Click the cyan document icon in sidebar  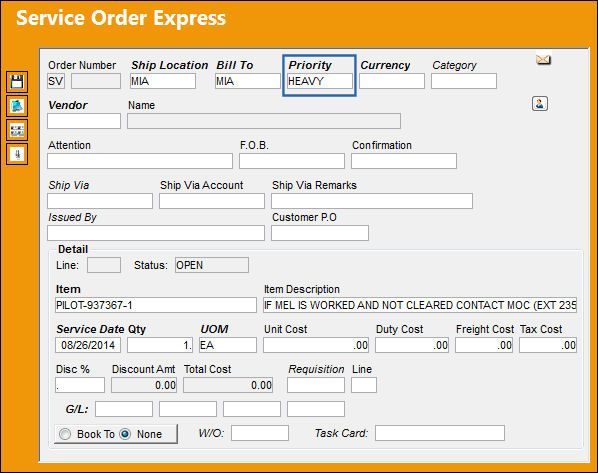point(17,106)
